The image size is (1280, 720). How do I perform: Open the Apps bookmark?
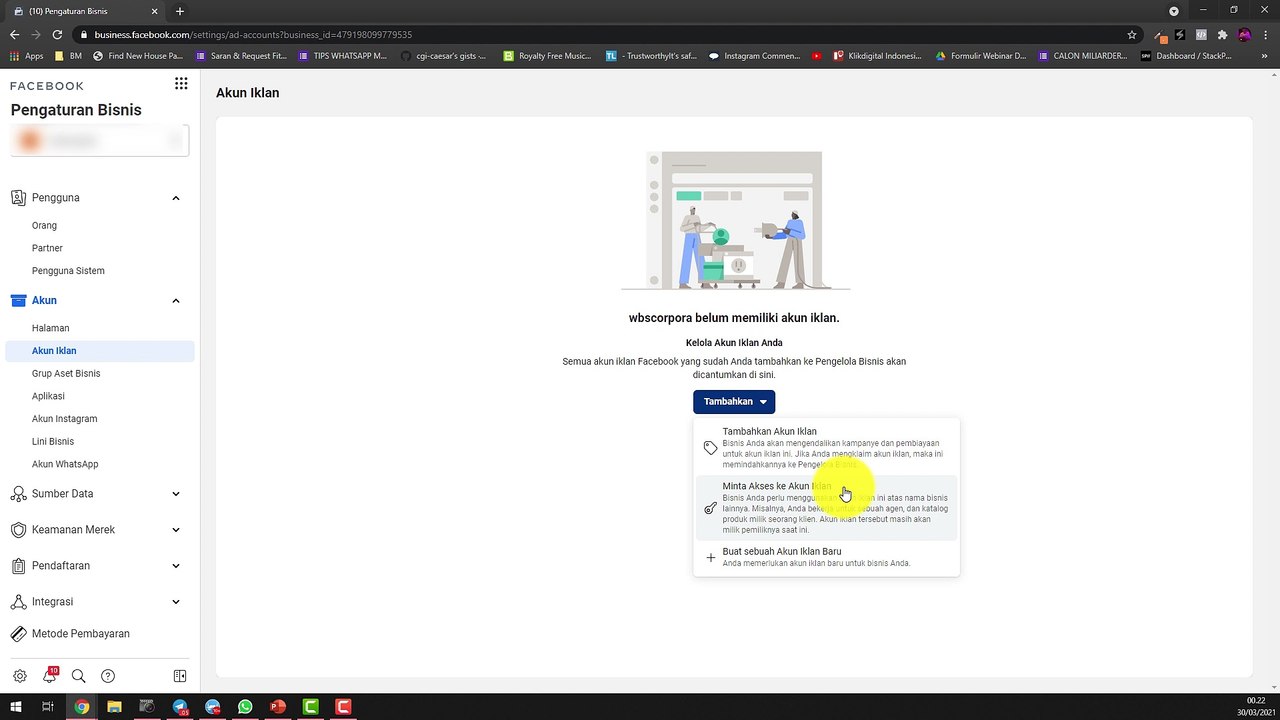(27, 56)
